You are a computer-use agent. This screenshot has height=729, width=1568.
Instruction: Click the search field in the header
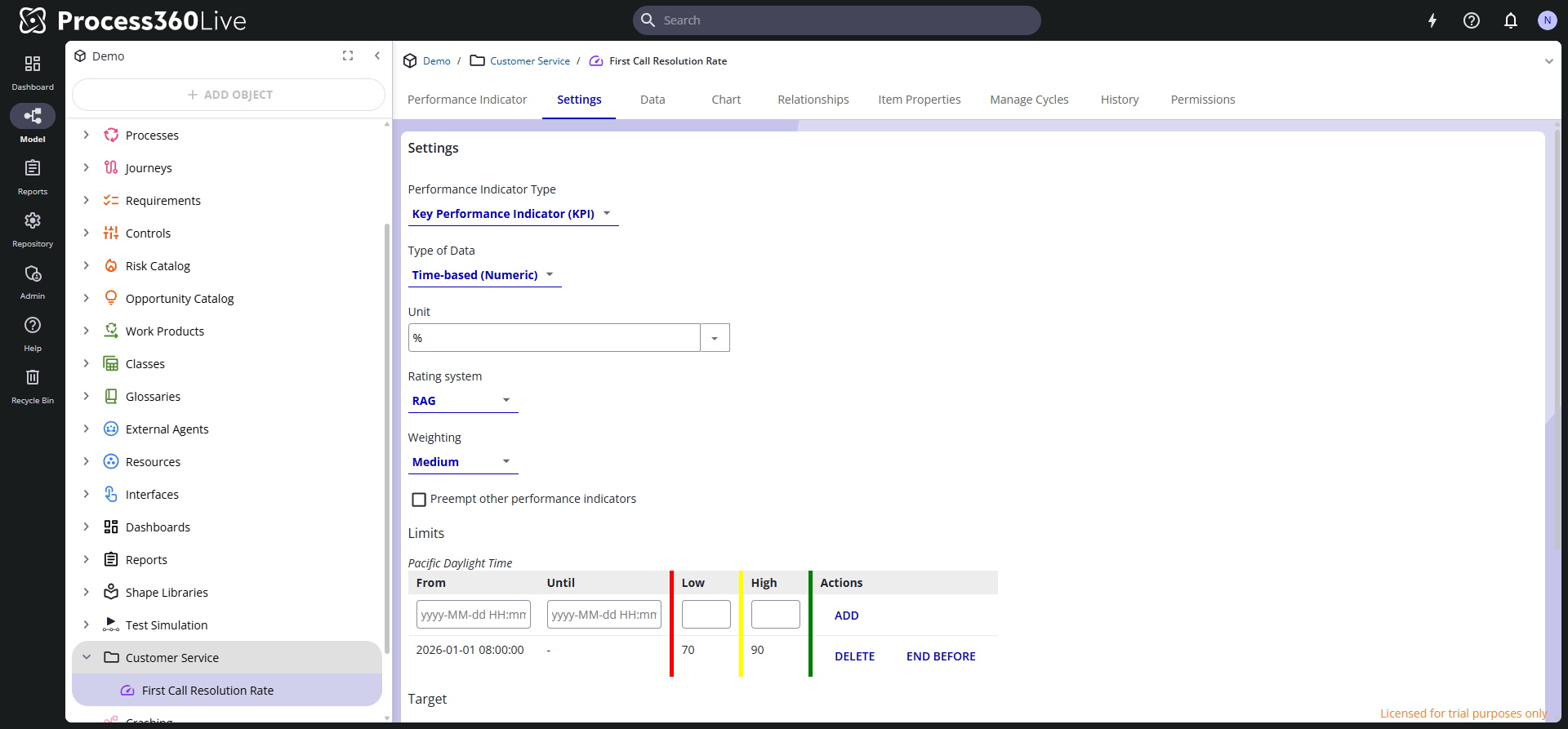coord(836,20)
